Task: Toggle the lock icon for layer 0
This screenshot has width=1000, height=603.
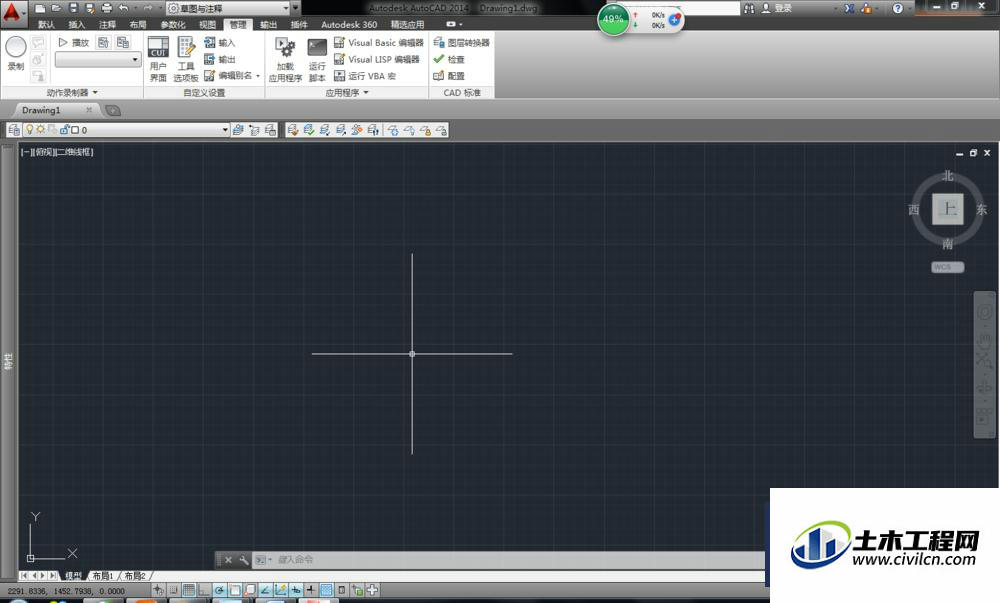Action: [x=64, y=129]
